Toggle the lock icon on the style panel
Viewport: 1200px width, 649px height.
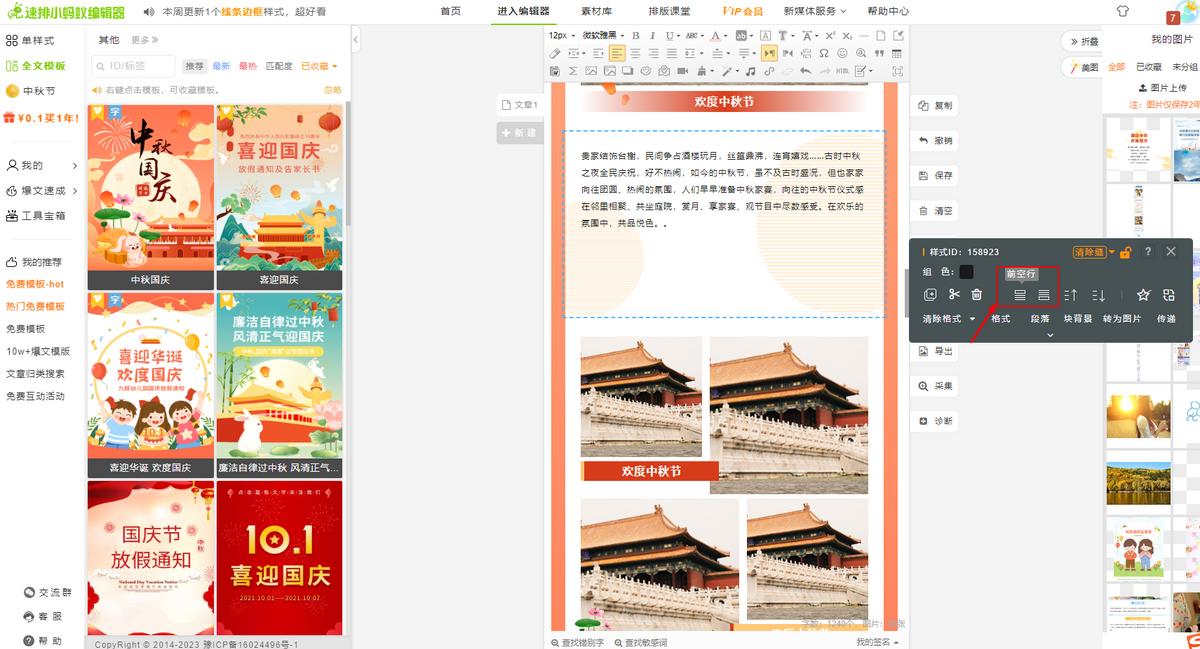(1125, 252)
